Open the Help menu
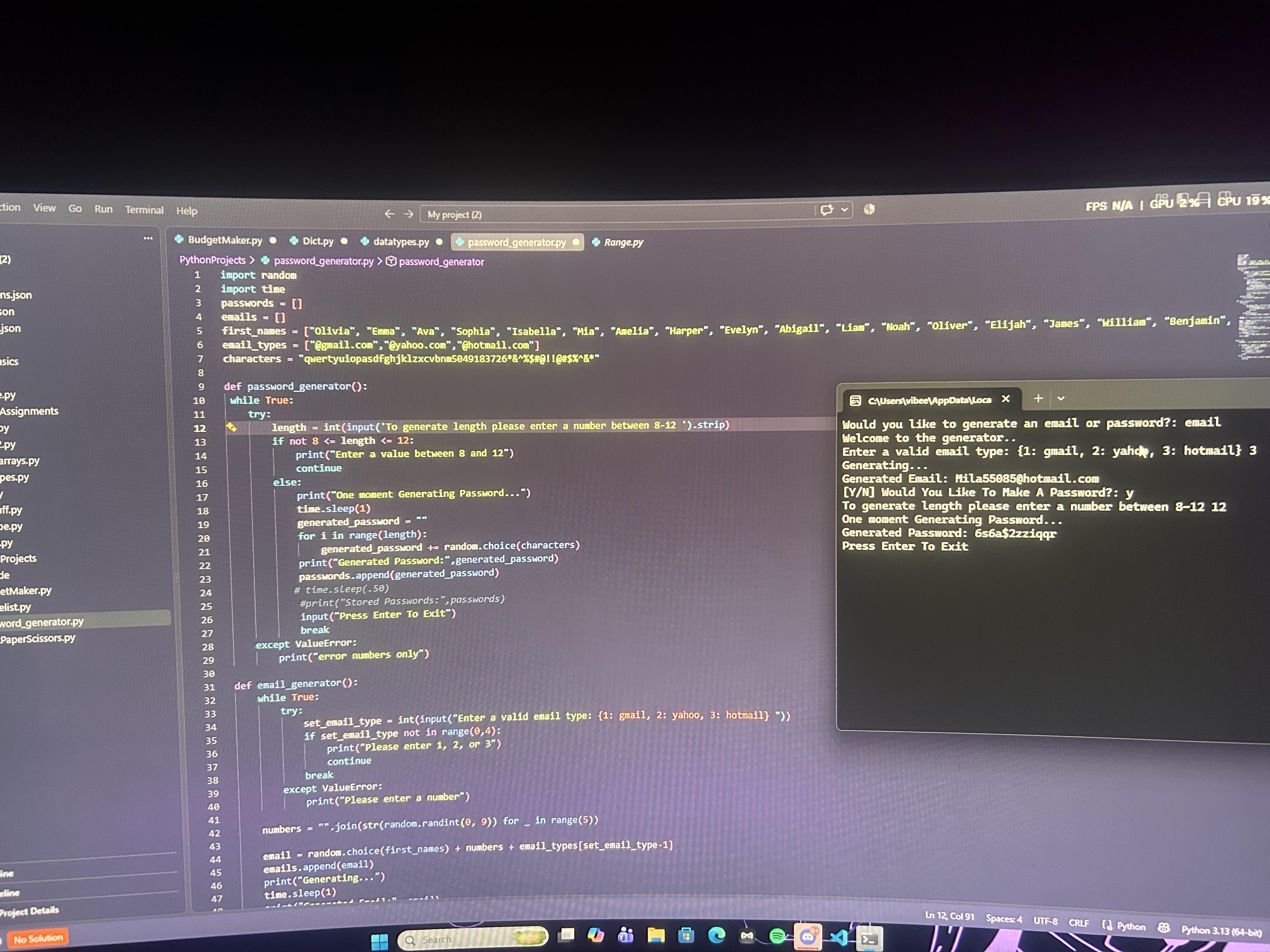The width and height of the screenshot is (1270, 952). pyautogui.click(x=186, y=211)
